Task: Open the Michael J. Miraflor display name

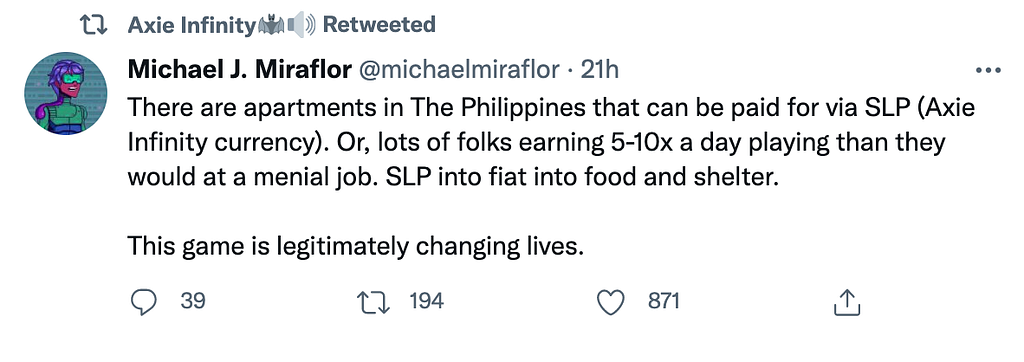Action: (238, 70)
